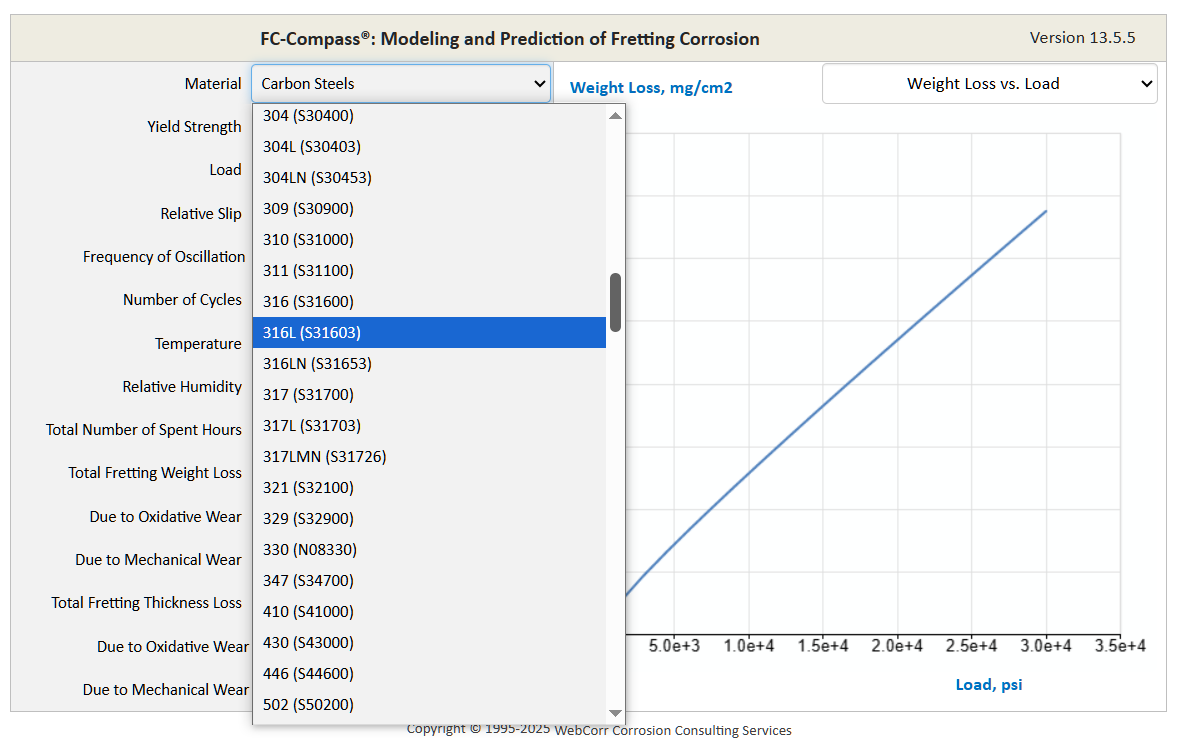Click the Weight Loss, mg/cm2 axis title
The width and height of the screenshot is (1181, 751).
coord(651,87)
